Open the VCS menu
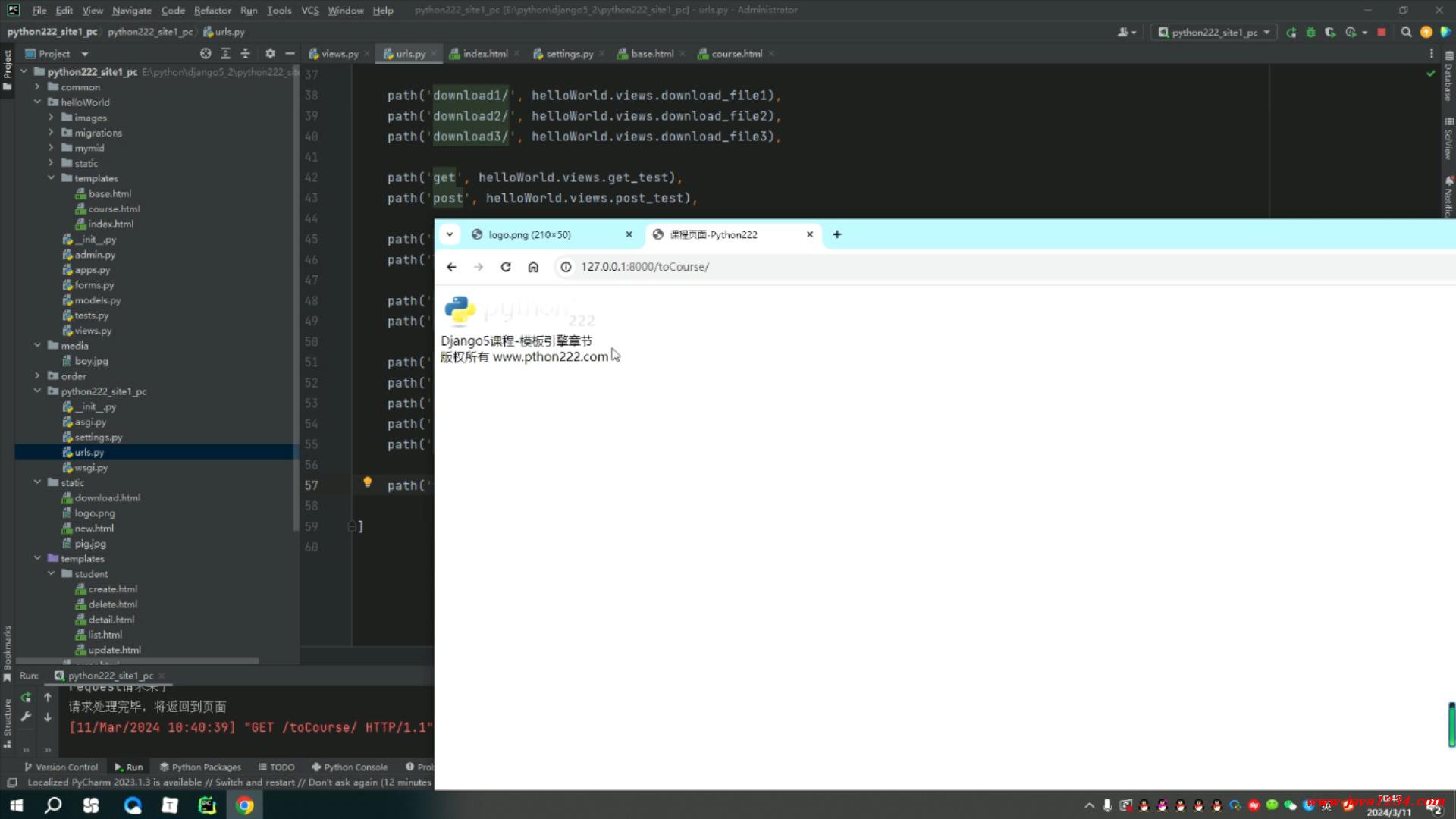The height and width of the screenshot is (819, 1456). (x=309, y=11)
